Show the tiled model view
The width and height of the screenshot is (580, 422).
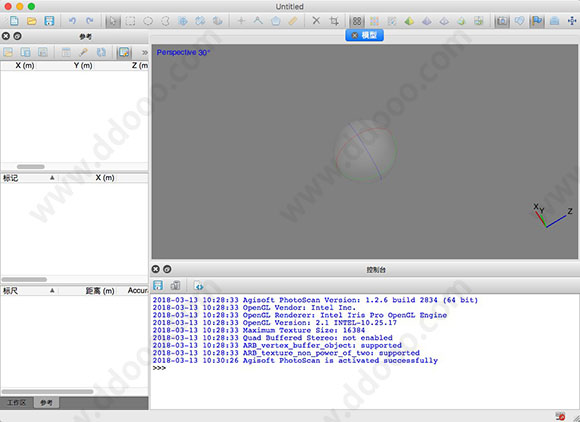coord(479,21)
